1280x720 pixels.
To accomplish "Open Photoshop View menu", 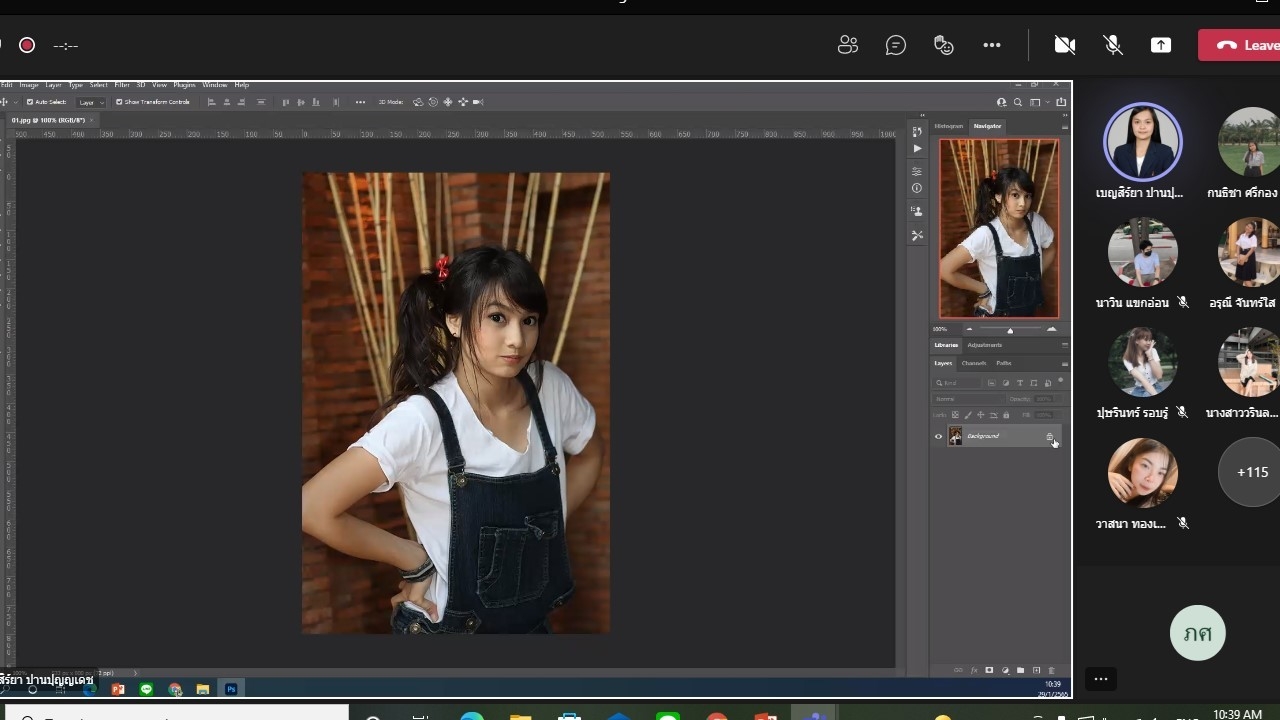I will pos(159,85).
